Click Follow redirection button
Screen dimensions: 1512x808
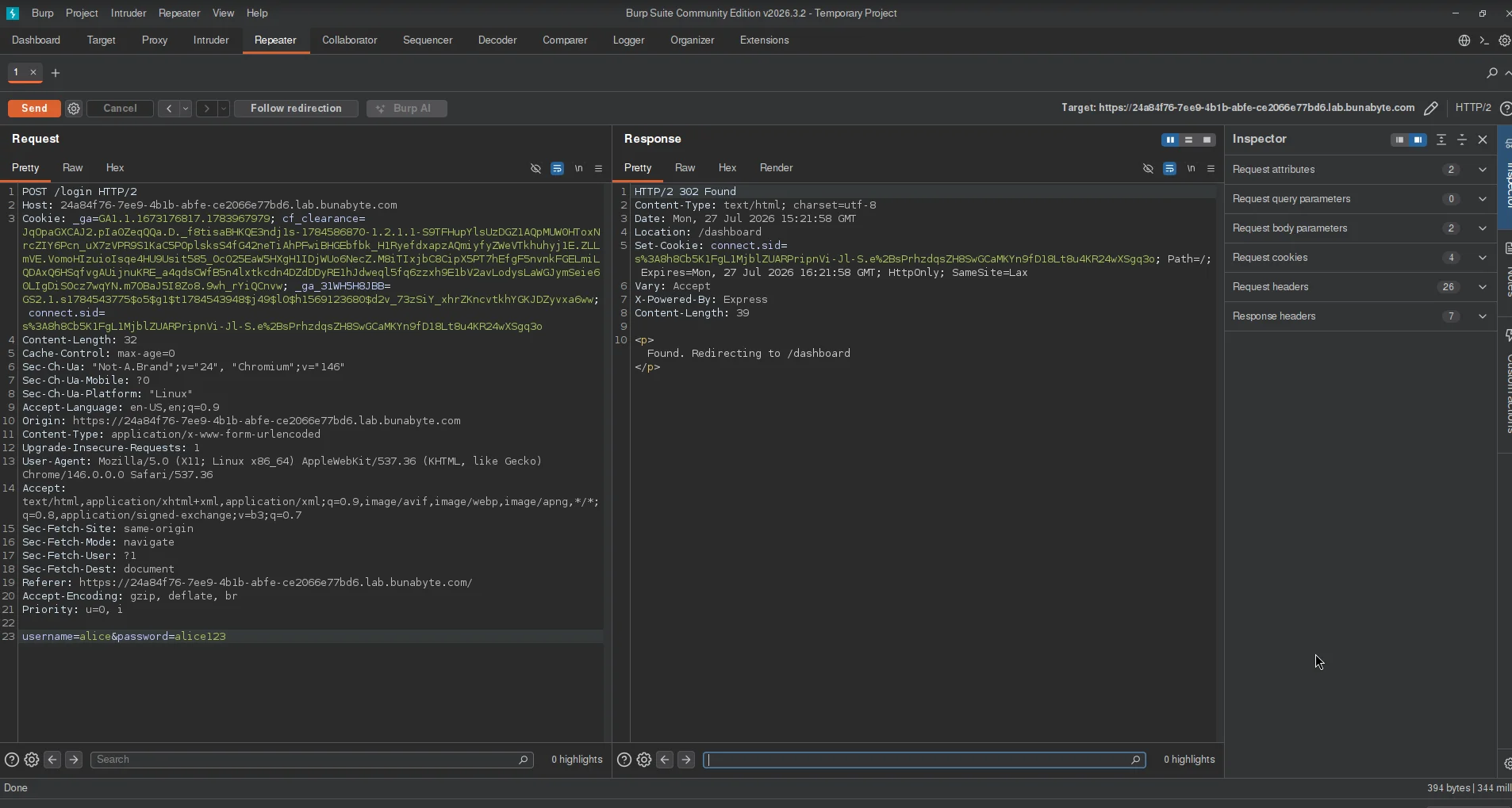[x=296, y=109]
